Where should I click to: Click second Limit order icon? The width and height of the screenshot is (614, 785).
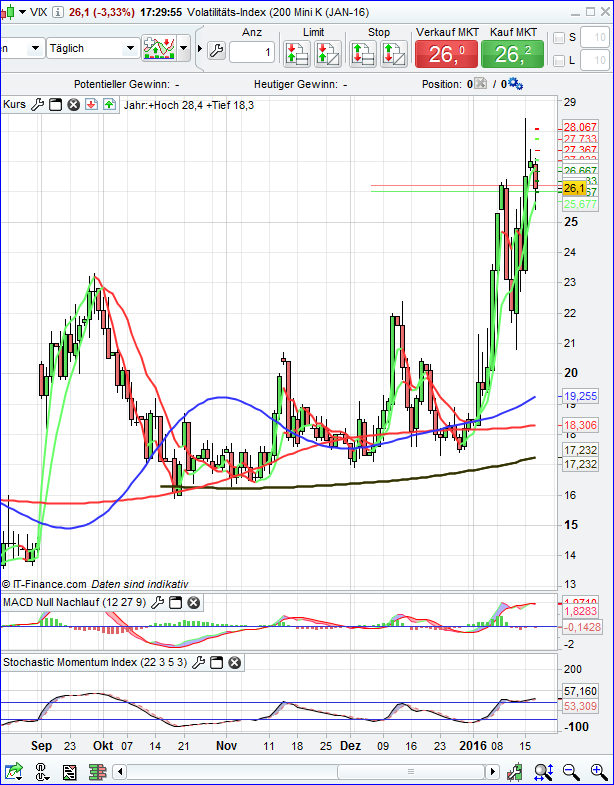tap(328, 54)
